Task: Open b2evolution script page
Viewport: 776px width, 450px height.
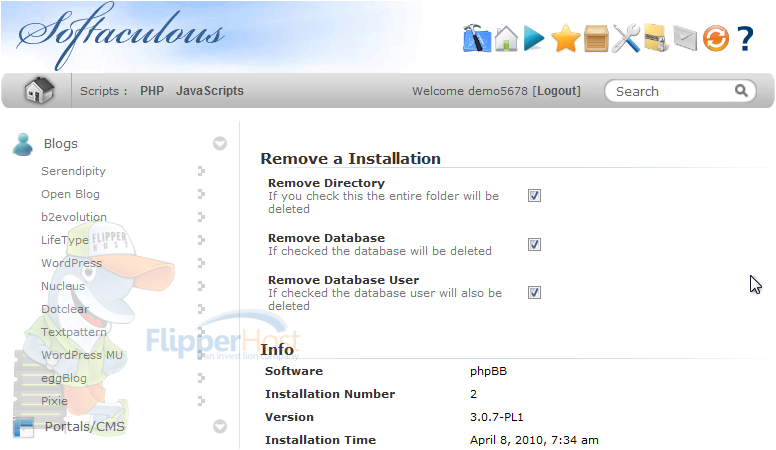Action: 74,217
